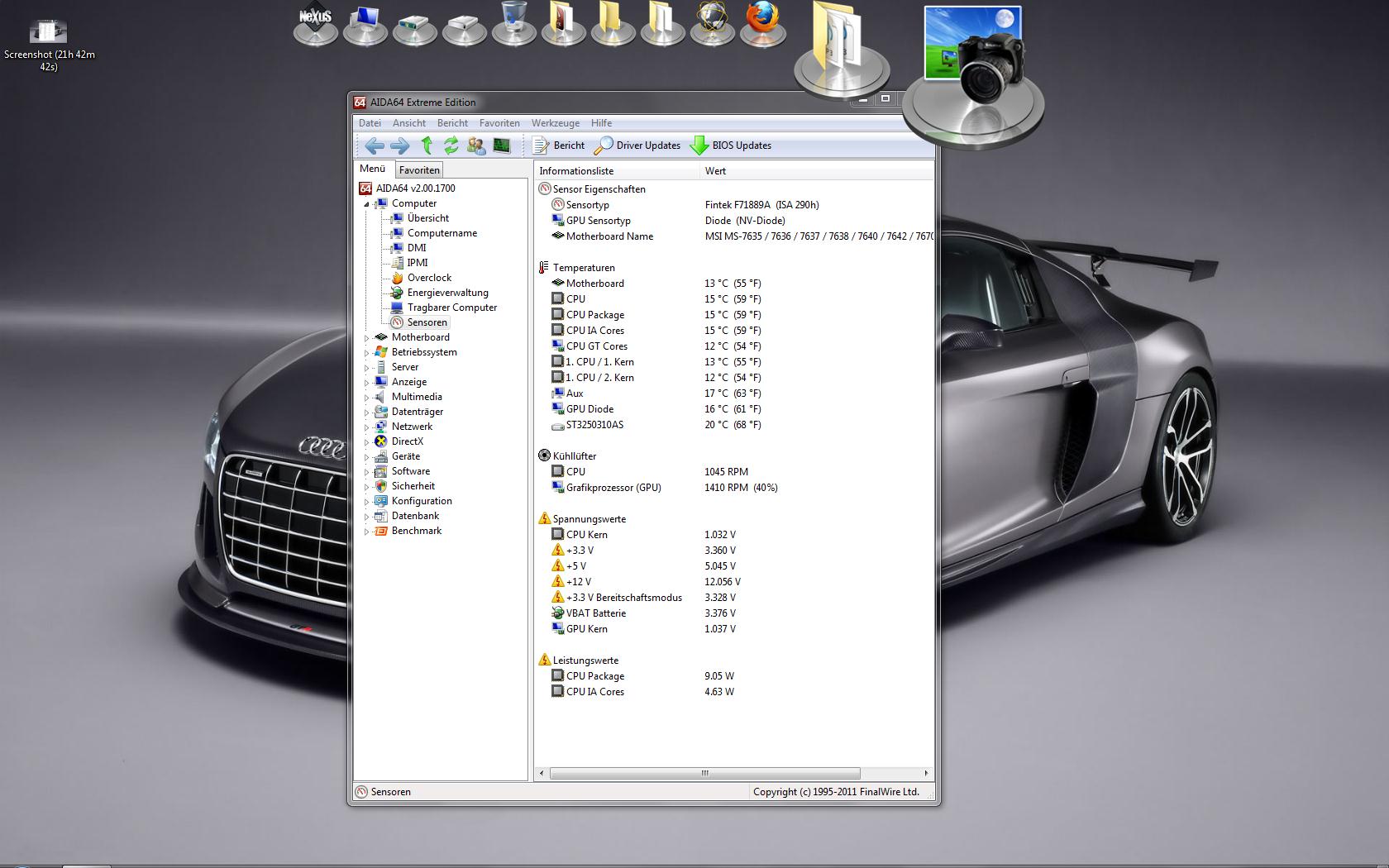Click the users icon in the AIDA64 toolbar

[x=476, y=146]
